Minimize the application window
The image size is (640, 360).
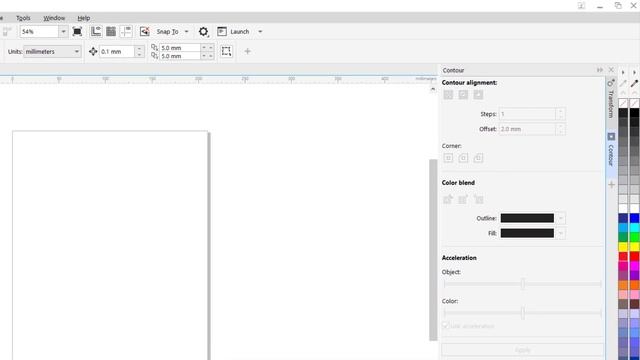click(600, 6)
